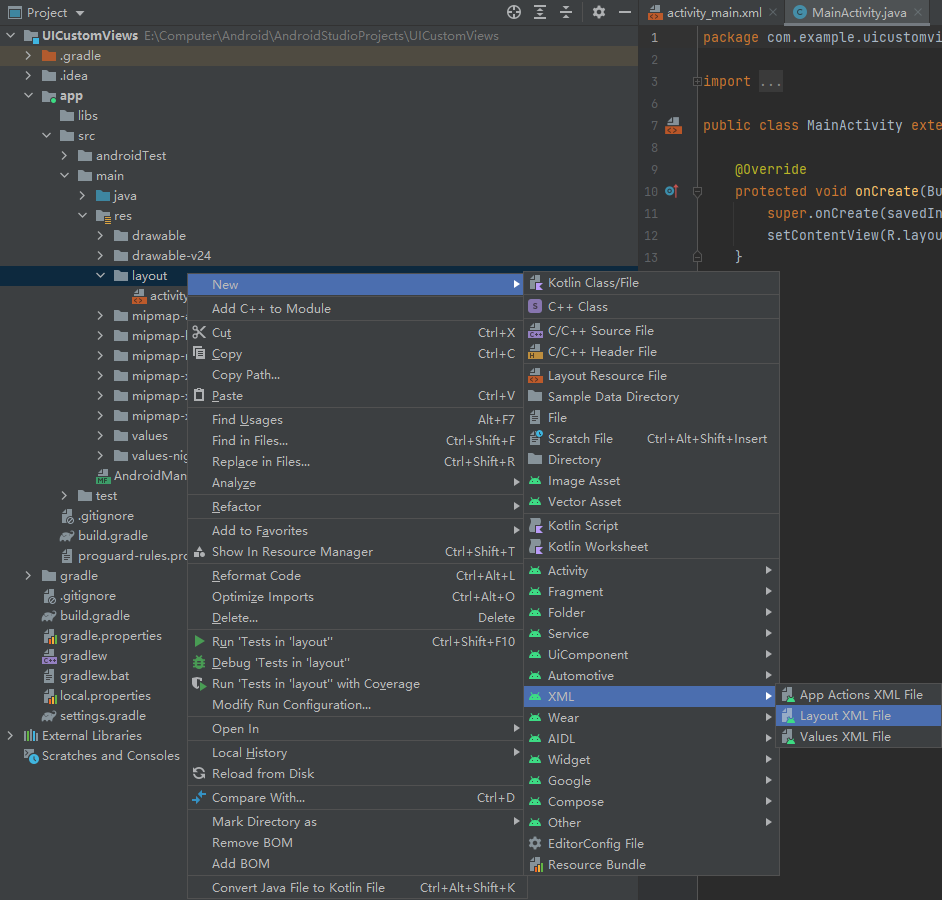Screen dimensions: 942x900
Task: Select Optimize Imports
Action: 355,597
